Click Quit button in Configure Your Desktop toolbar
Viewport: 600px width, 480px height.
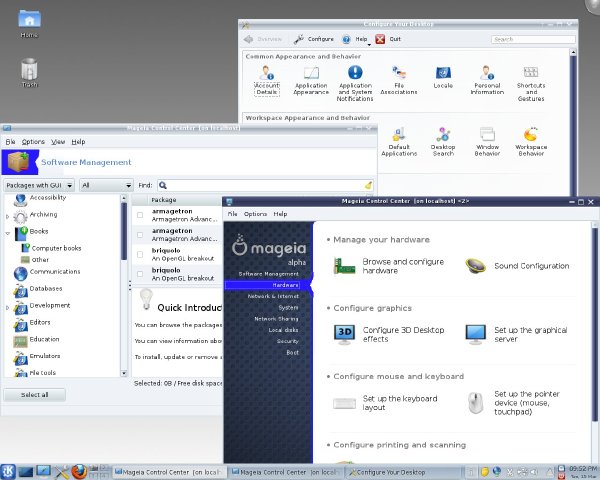[388, 39]
